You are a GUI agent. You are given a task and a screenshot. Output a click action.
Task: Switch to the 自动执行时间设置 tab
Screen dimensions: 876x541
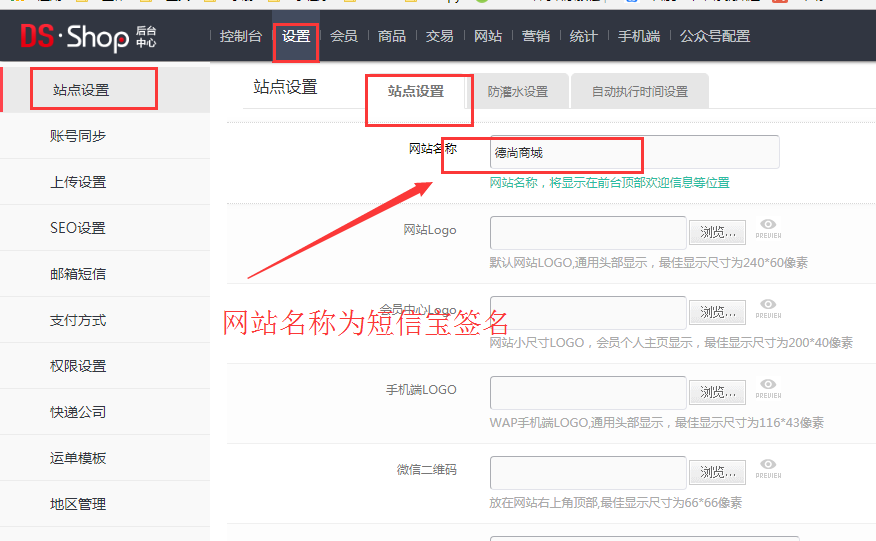[639, 91]
